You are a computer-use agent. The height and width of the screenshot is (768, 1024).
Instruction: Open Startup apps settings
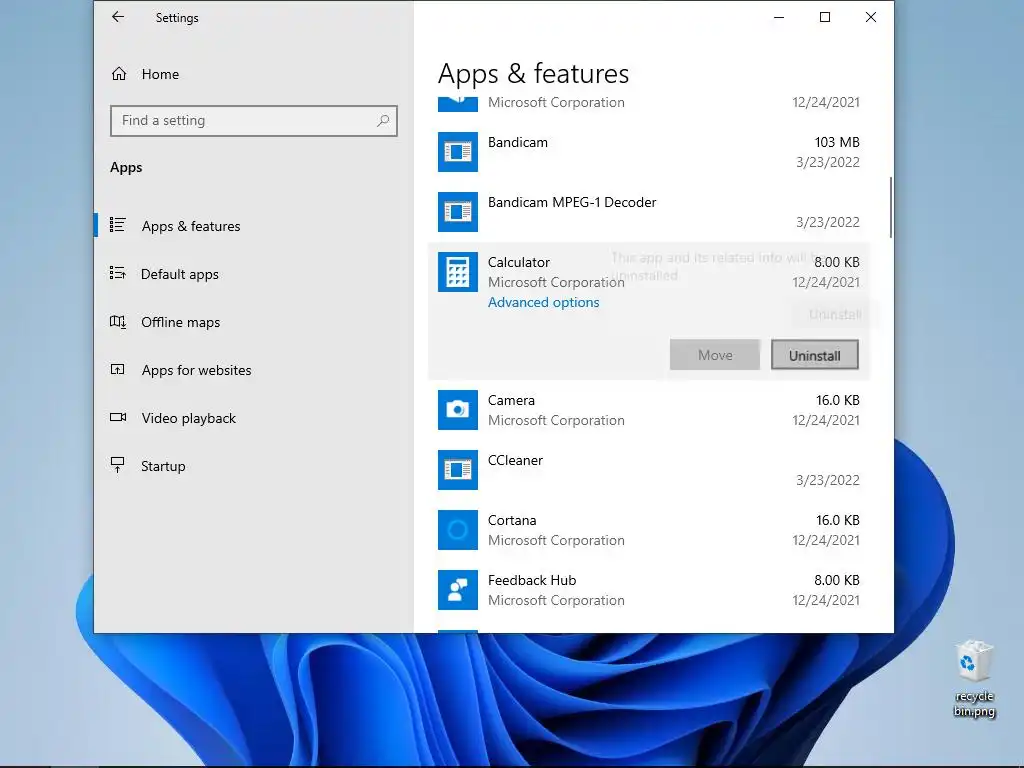click(163, 466)
